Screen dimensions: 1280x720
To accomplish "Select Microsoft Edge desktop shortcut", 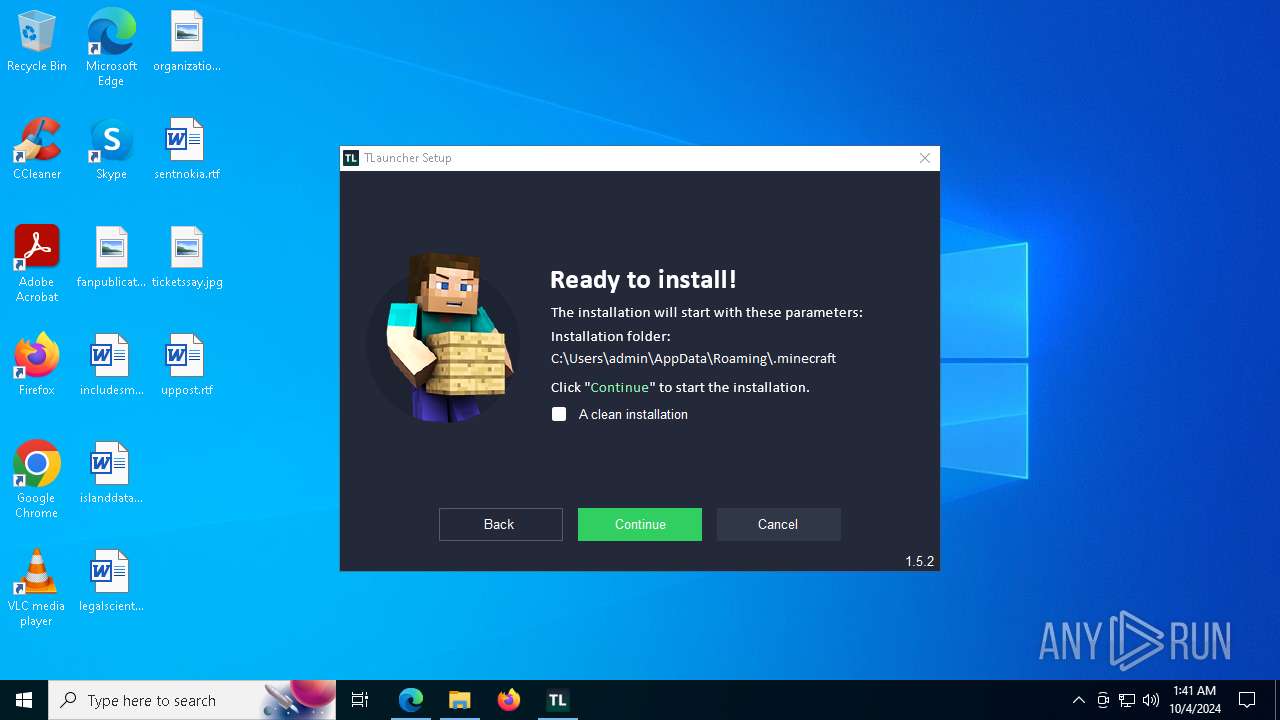I will tap(111, 47).
